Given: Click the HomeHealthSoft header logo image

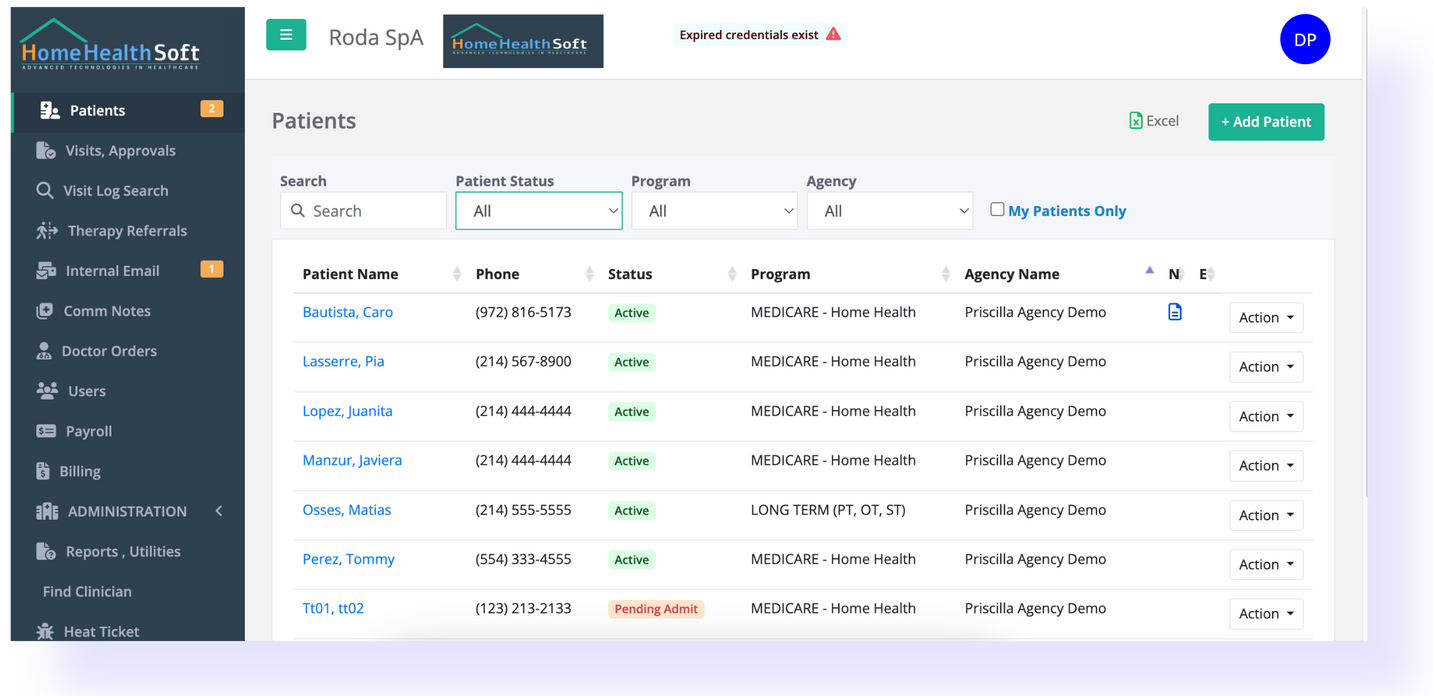Looking at the screenshot, I should (523, 41).
